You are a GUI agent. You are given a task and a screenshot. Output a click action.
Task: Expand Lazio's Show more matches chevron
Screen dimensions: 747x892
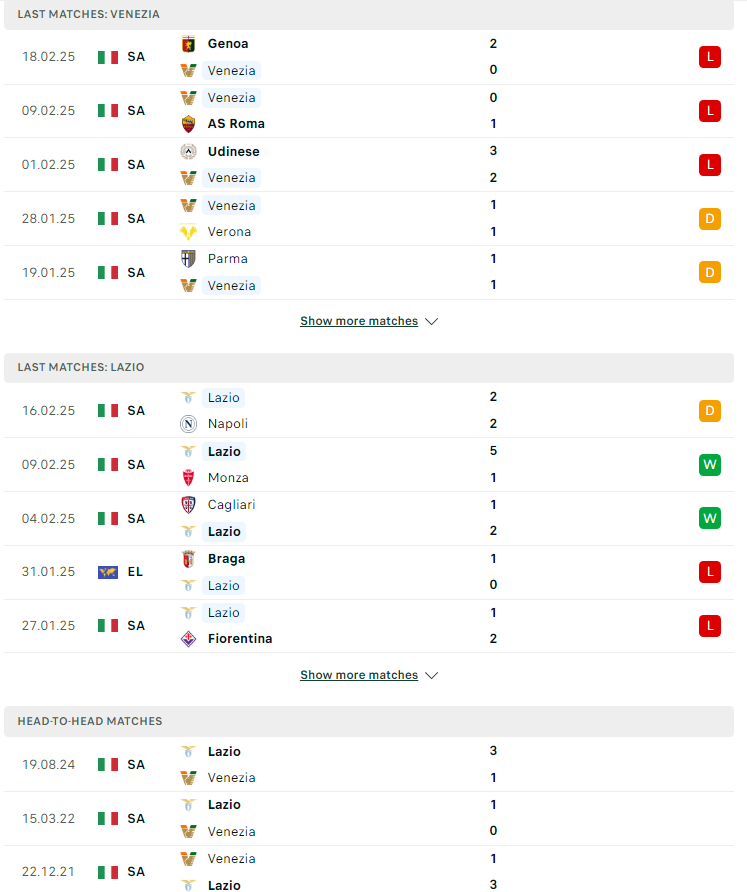click(x=432, y=675)
